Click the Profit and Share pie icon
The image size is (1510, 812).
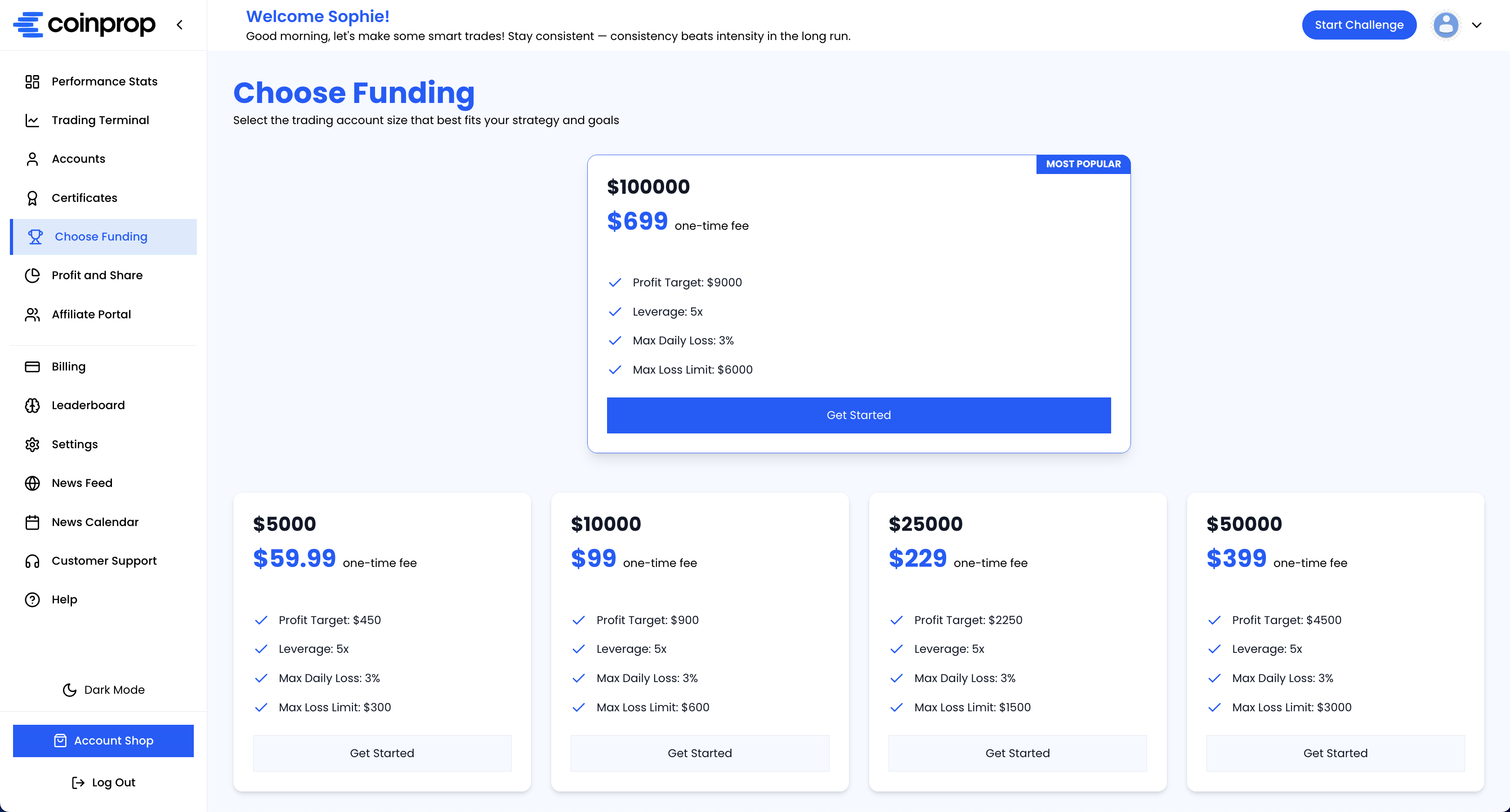(32, 276)
